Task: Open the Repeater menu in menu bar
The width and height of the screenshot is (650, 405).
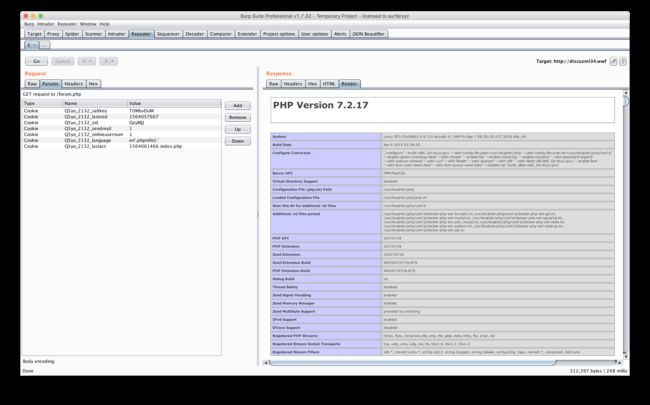Action: 67,24
